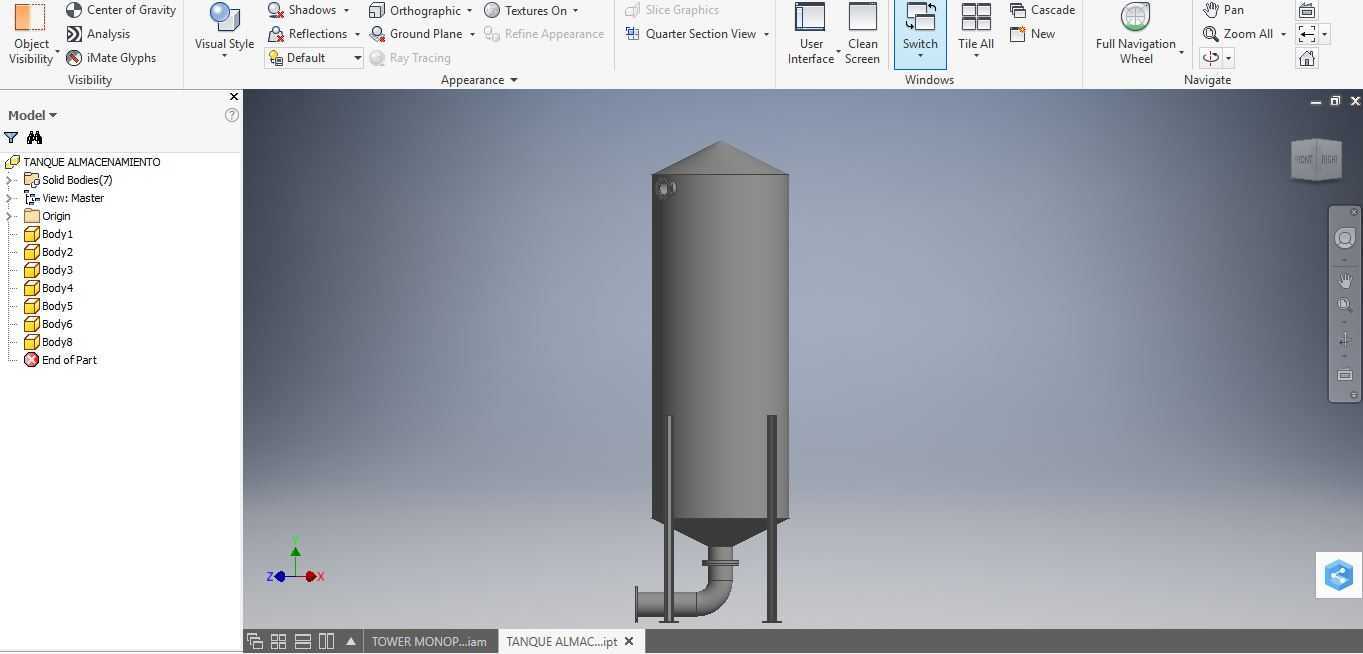Open User Interface options
1363x654 pixels.
point(811,35)
